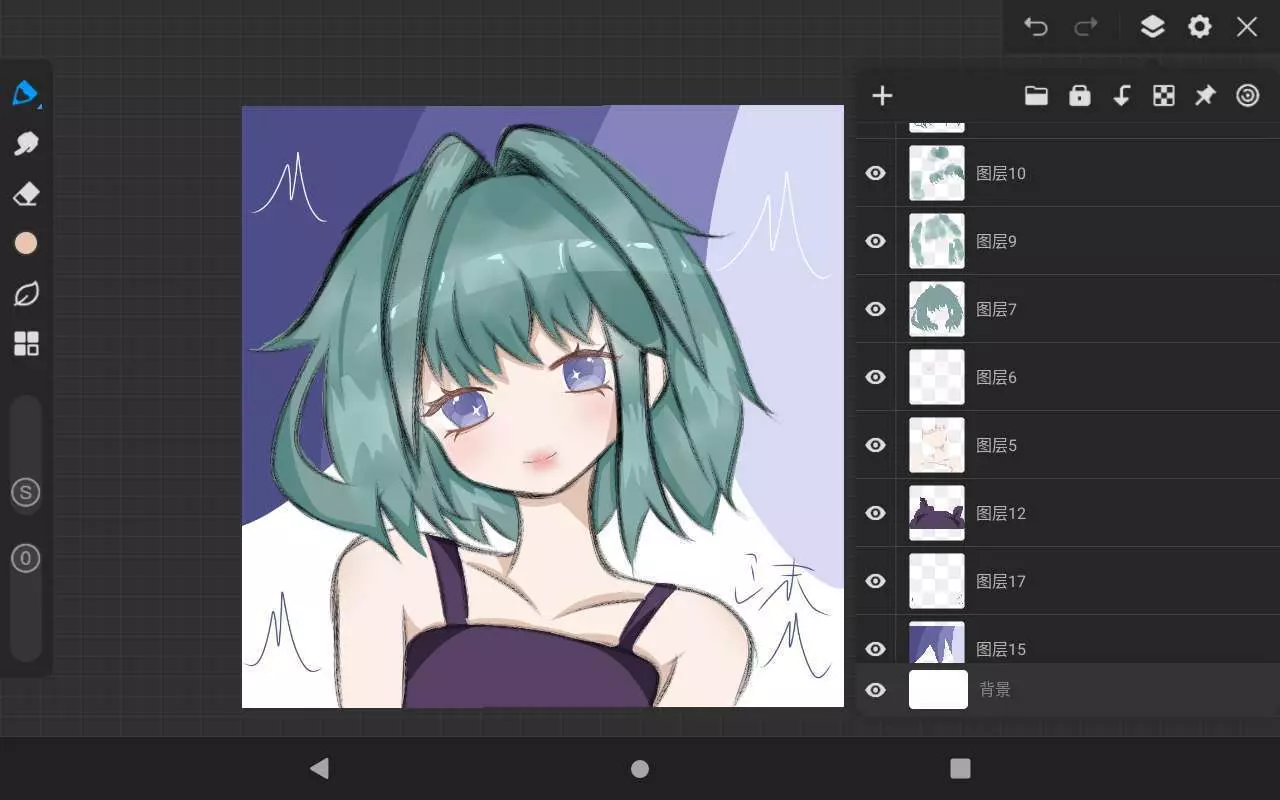Select the brush pen tool
The image size is (1280, 800).
click(x=26, y=94)
